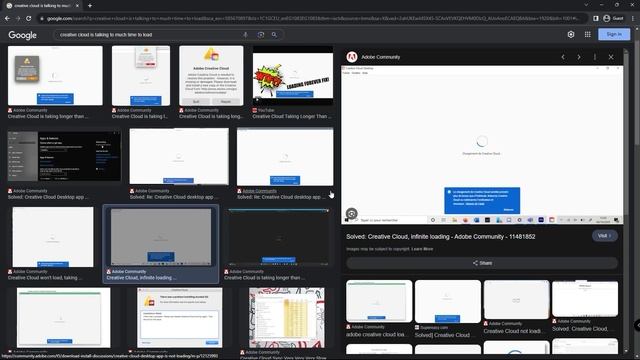Open the large preview image of Creative Cloud loading

coord(482,144)
